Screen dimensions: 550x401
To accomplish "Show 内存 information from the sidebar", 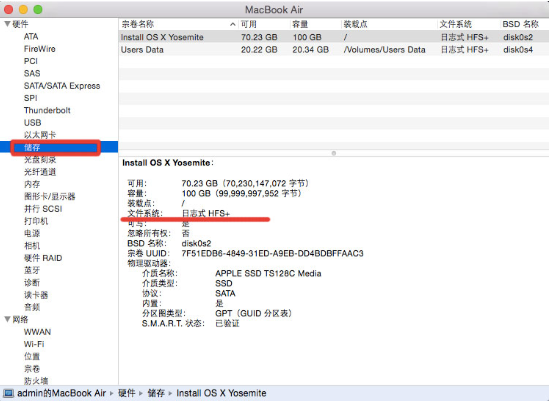I will coord(32,184).
